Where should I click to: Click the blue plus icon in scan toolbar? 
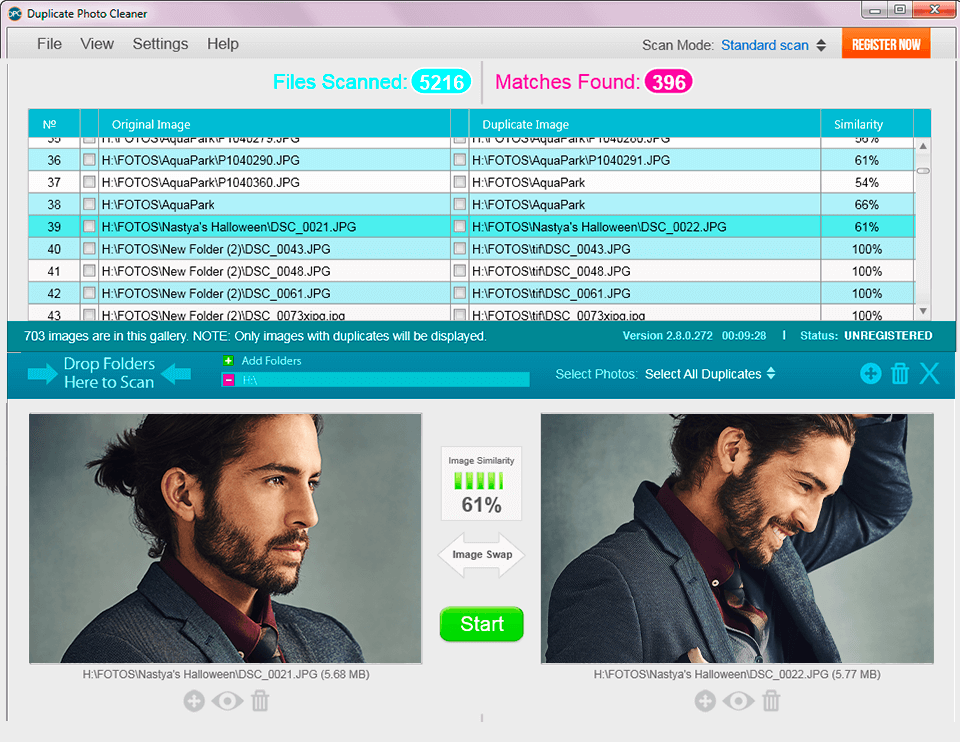click(870, 373)
